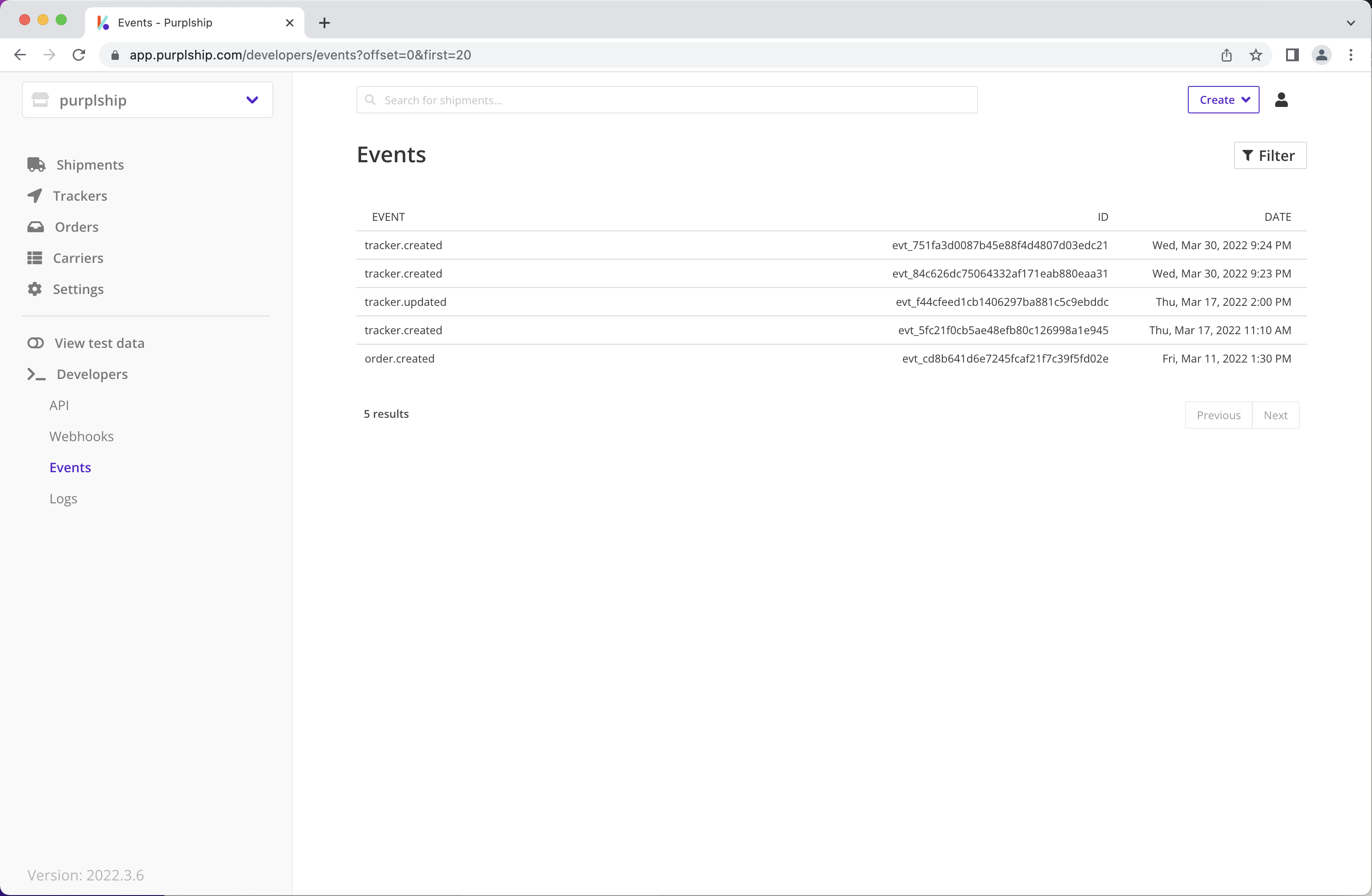Screen dimensions: 1372x896
Task: Go to the Webhooks page
Action: tap(82, 437)
